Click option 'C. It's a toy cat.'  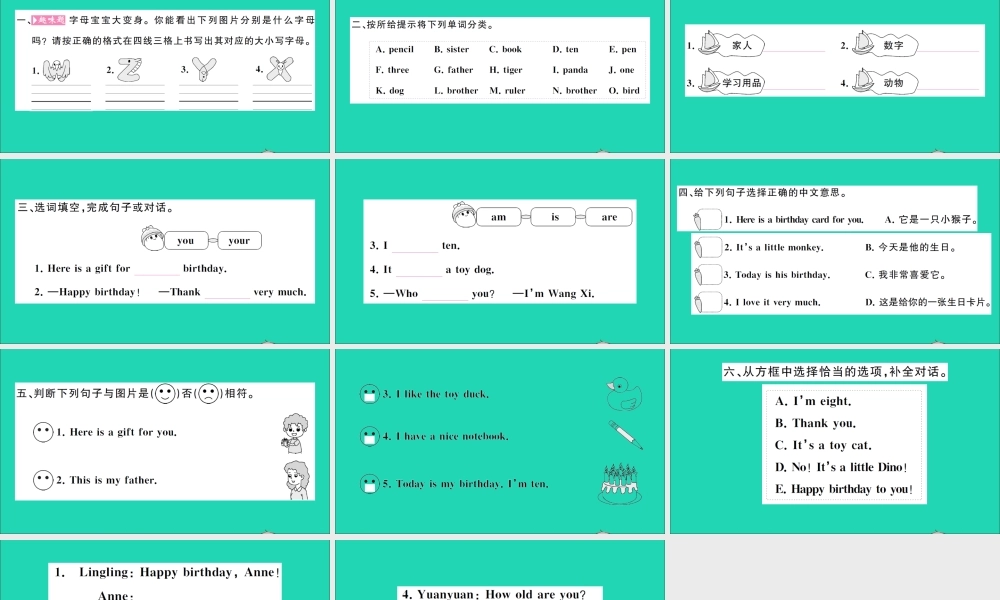(x=823, y=445)
